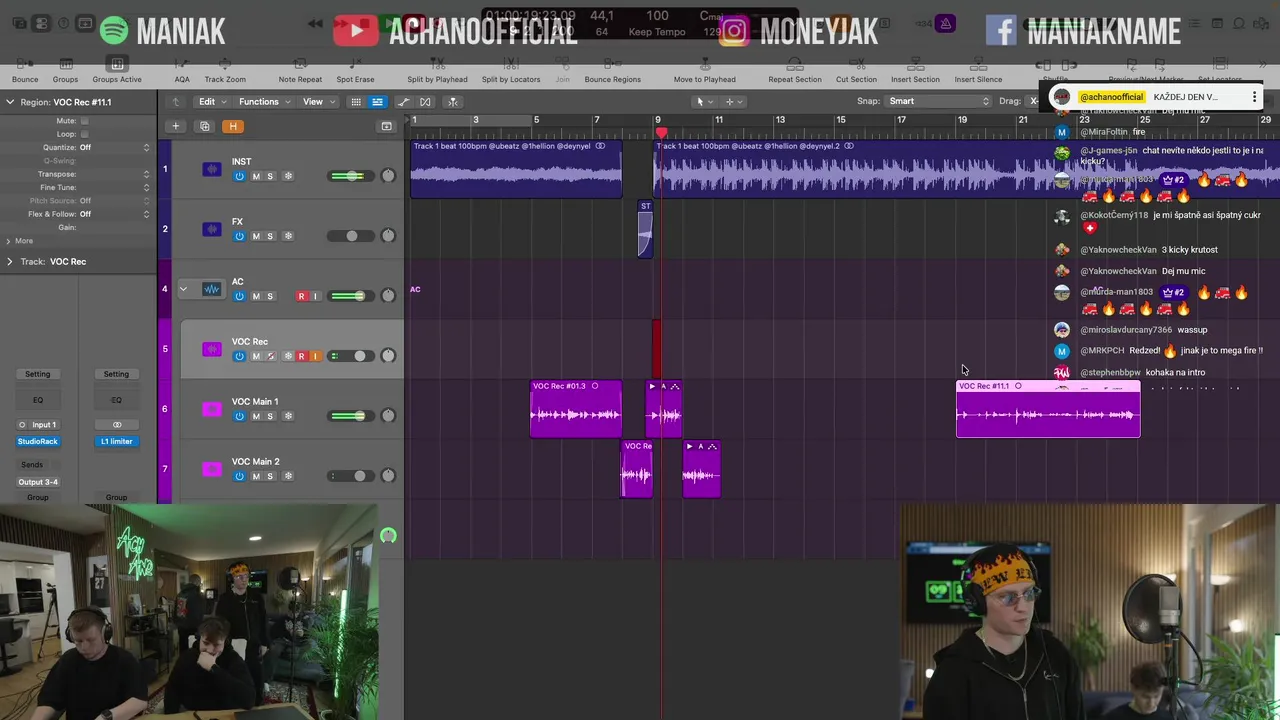Click the add new track plus button
This screenshot has height=720, width=1280.
pos(175,126)
